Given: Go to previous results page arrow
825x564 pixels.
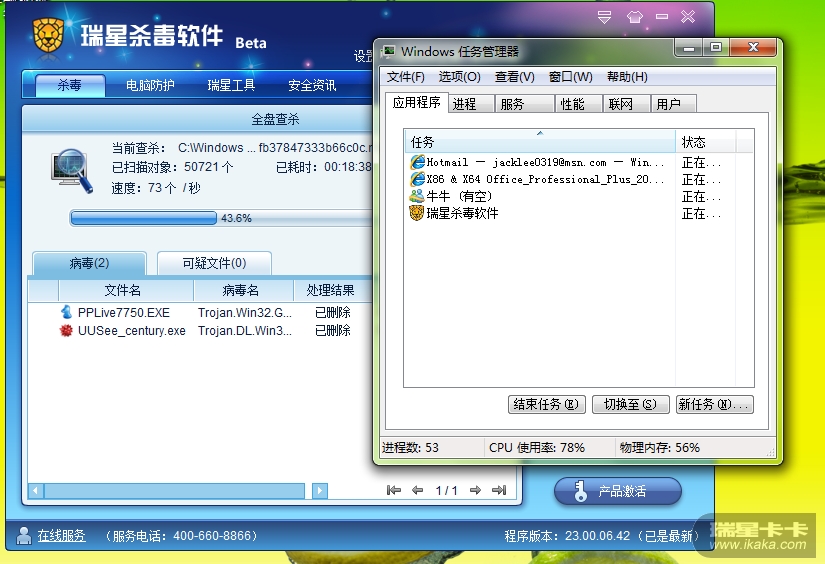Looking at the screenshot, I should pyautogui.click(x=418, y=490).
